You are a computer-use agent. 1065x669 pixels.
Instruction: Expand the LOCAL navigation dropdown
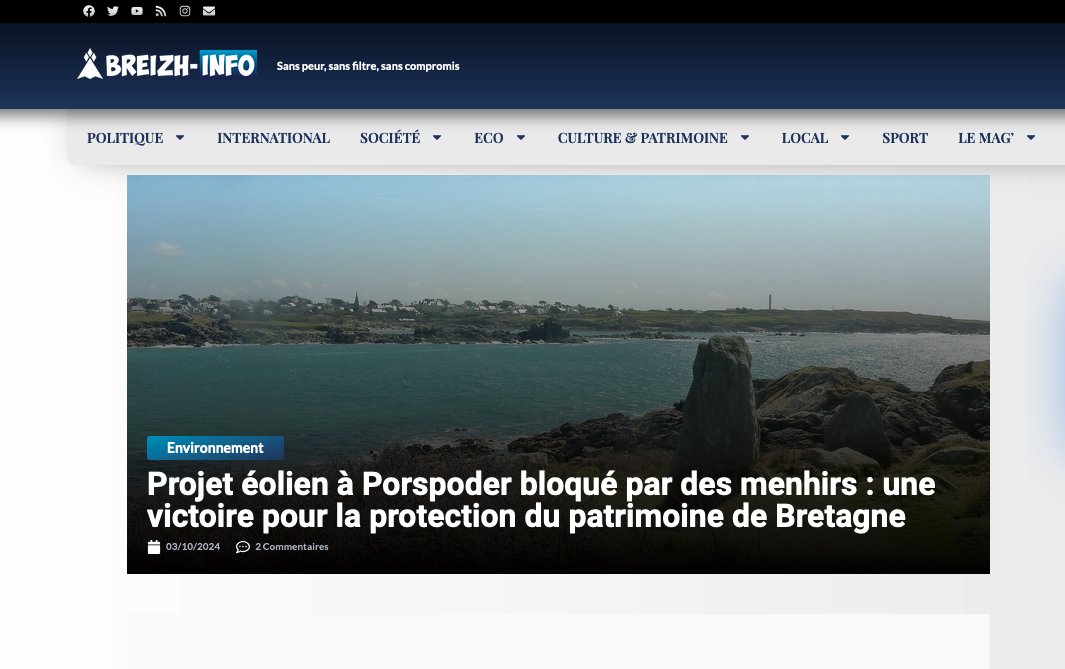coord(844,137)
